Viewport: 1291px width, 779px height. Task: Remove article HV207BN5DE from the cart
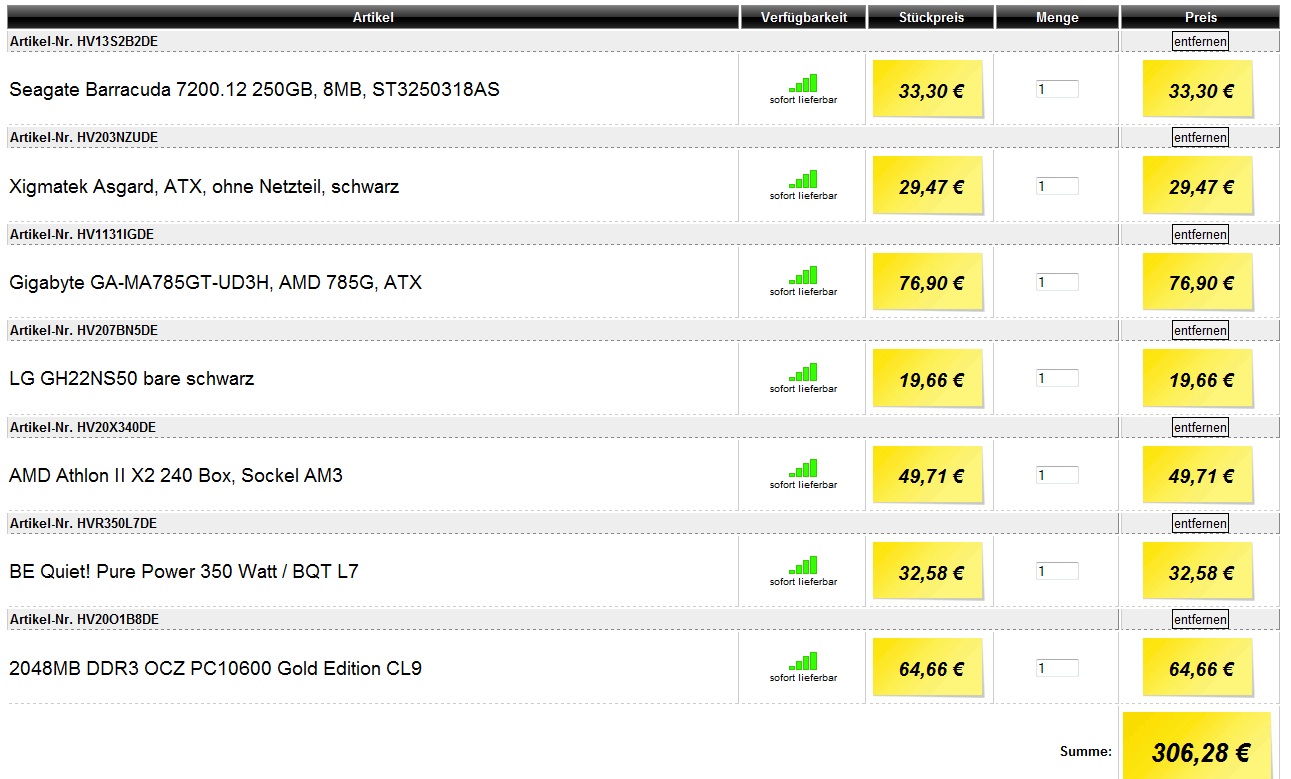pyautogui.click(x=1200, y=331)
